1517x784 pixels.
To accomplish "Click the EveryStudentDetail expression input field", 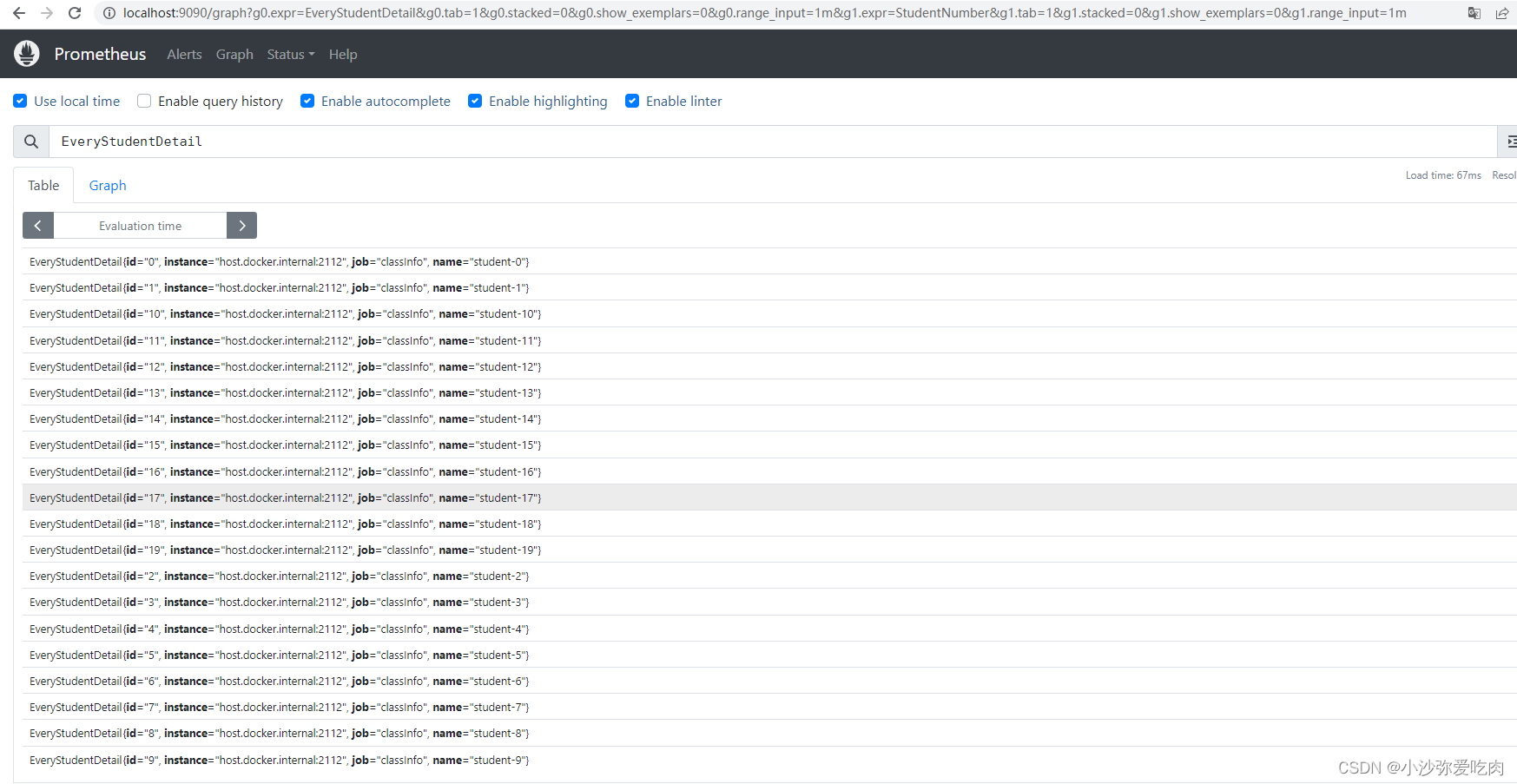I will pos(773,142).
